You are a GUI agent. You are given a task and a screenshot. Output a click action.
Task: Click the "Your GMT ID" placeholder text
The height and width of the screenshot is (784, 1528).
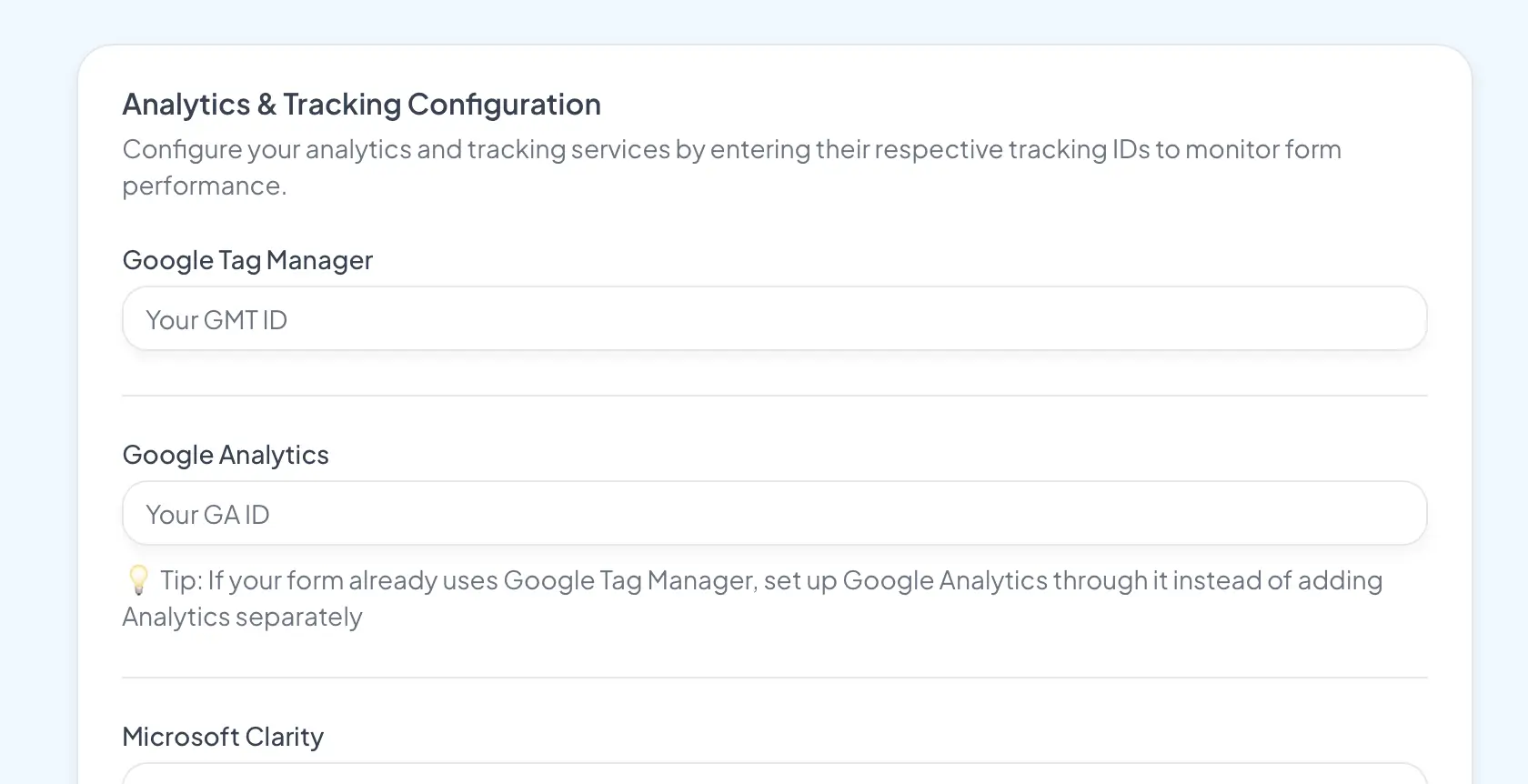[216, 320]
